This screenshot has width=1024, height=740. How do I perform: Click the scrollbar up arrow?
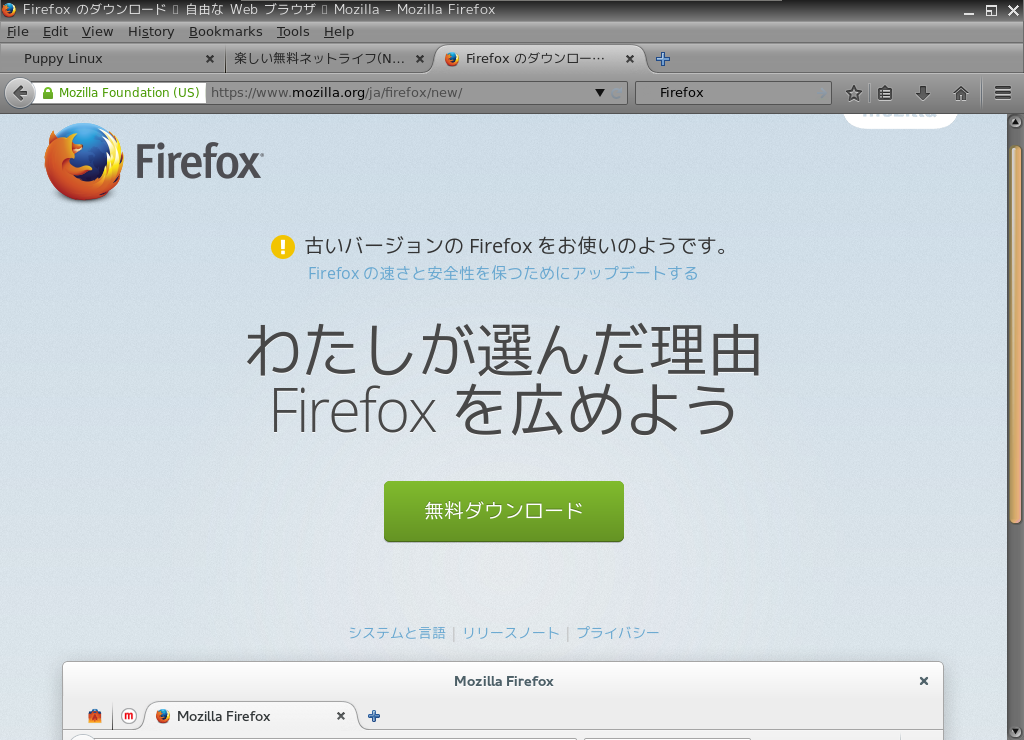[1015, 121]
